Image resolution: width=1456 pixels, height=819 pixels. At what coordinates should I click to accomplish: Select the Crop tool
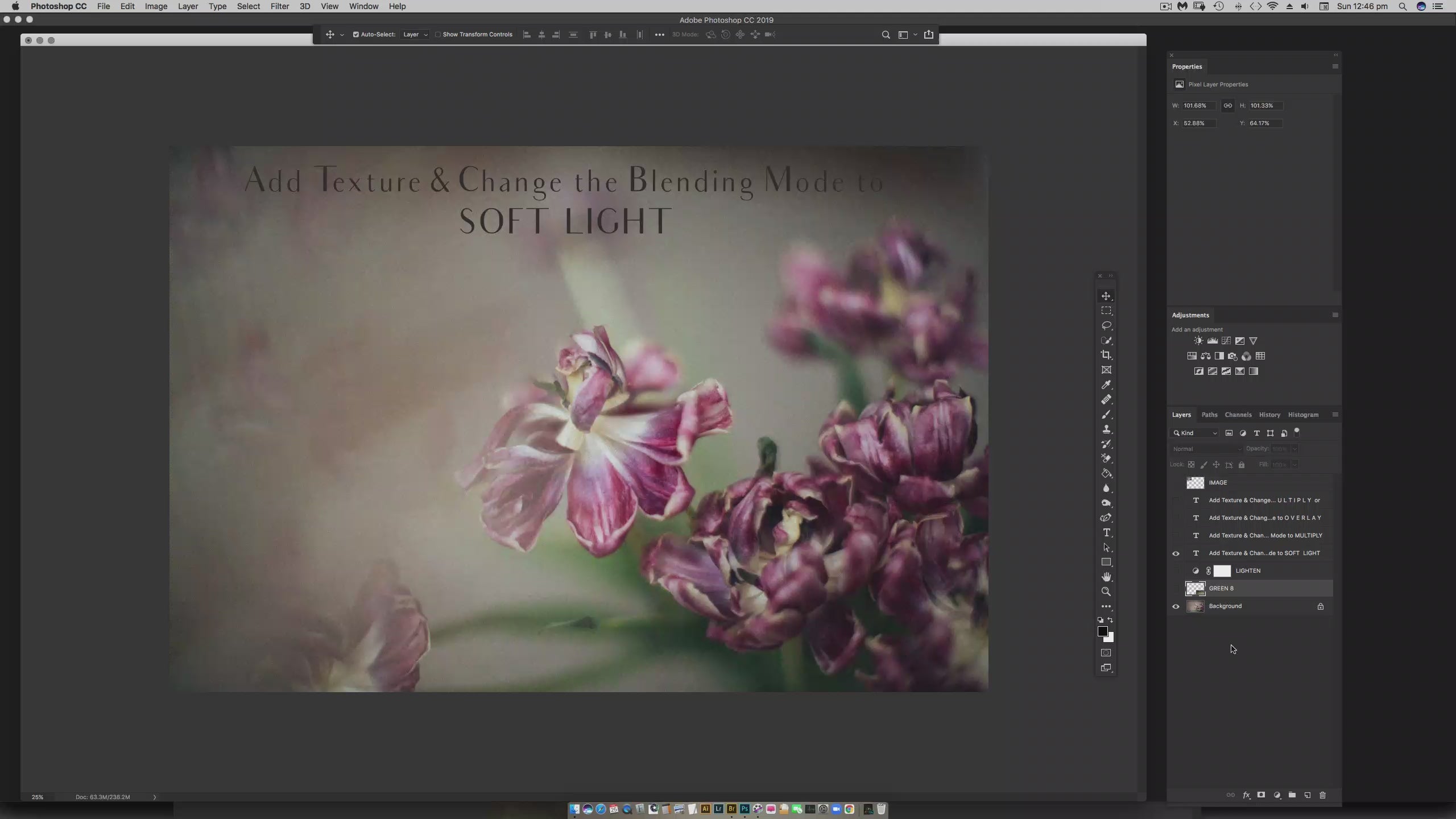1106,355
